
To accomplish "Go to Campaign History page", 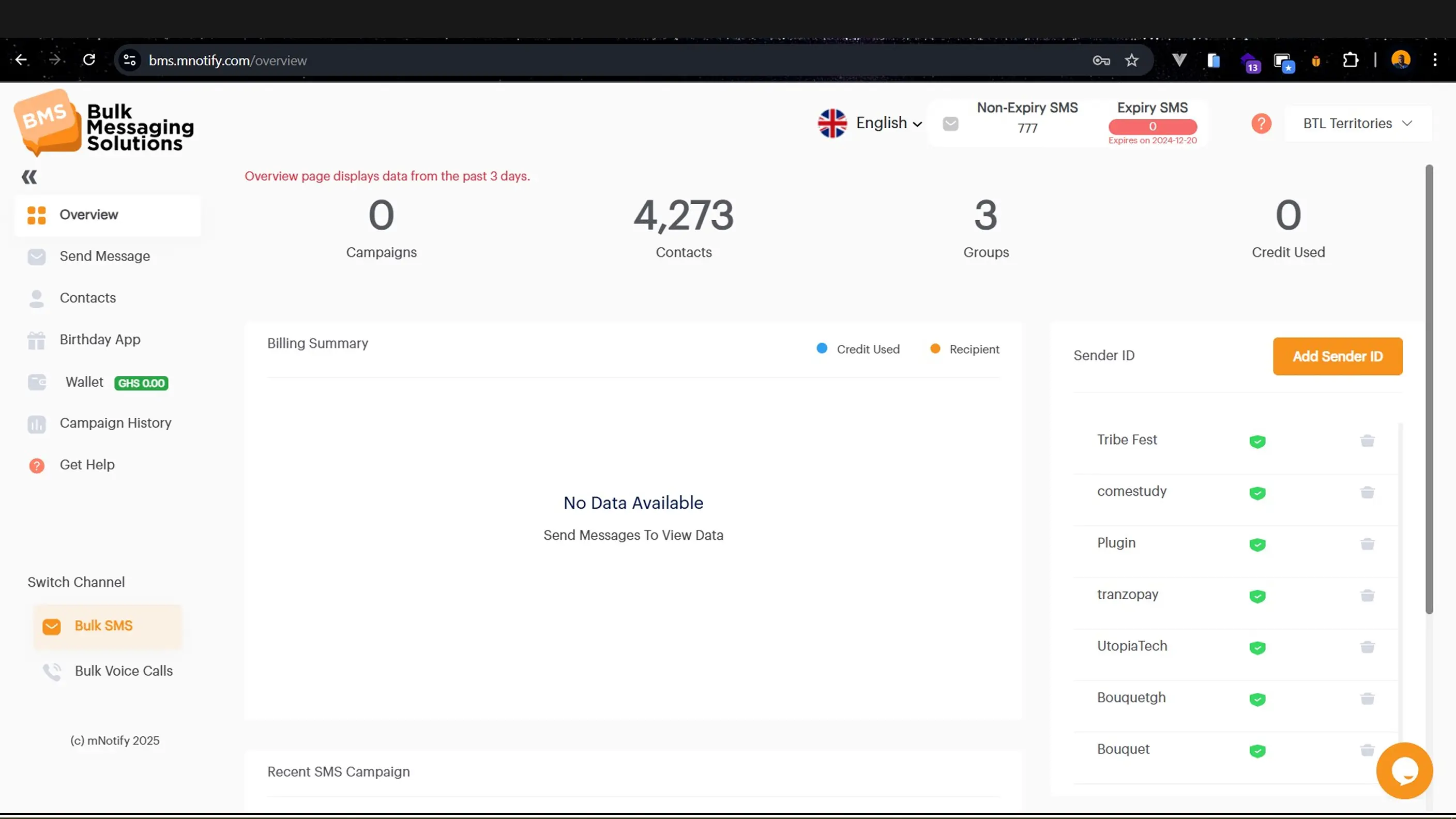I will tap(115, 423).
